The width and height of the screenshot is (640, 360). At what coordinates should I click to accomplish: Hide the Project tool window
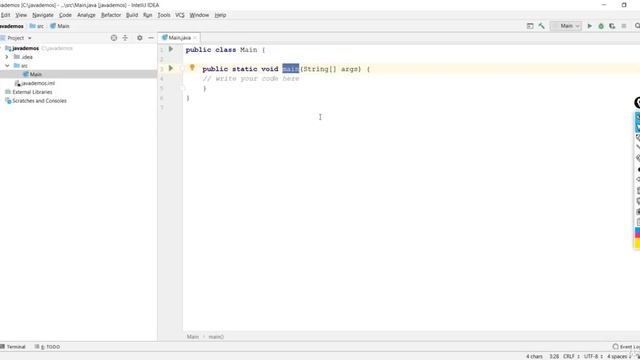(151, 38)
